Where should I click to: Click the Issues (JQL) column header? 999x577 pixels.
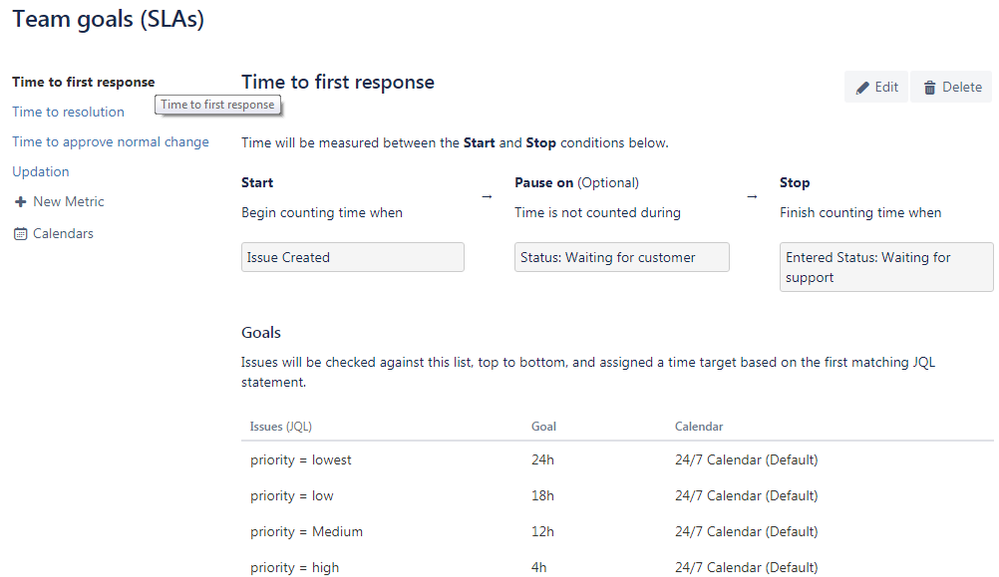281,427
